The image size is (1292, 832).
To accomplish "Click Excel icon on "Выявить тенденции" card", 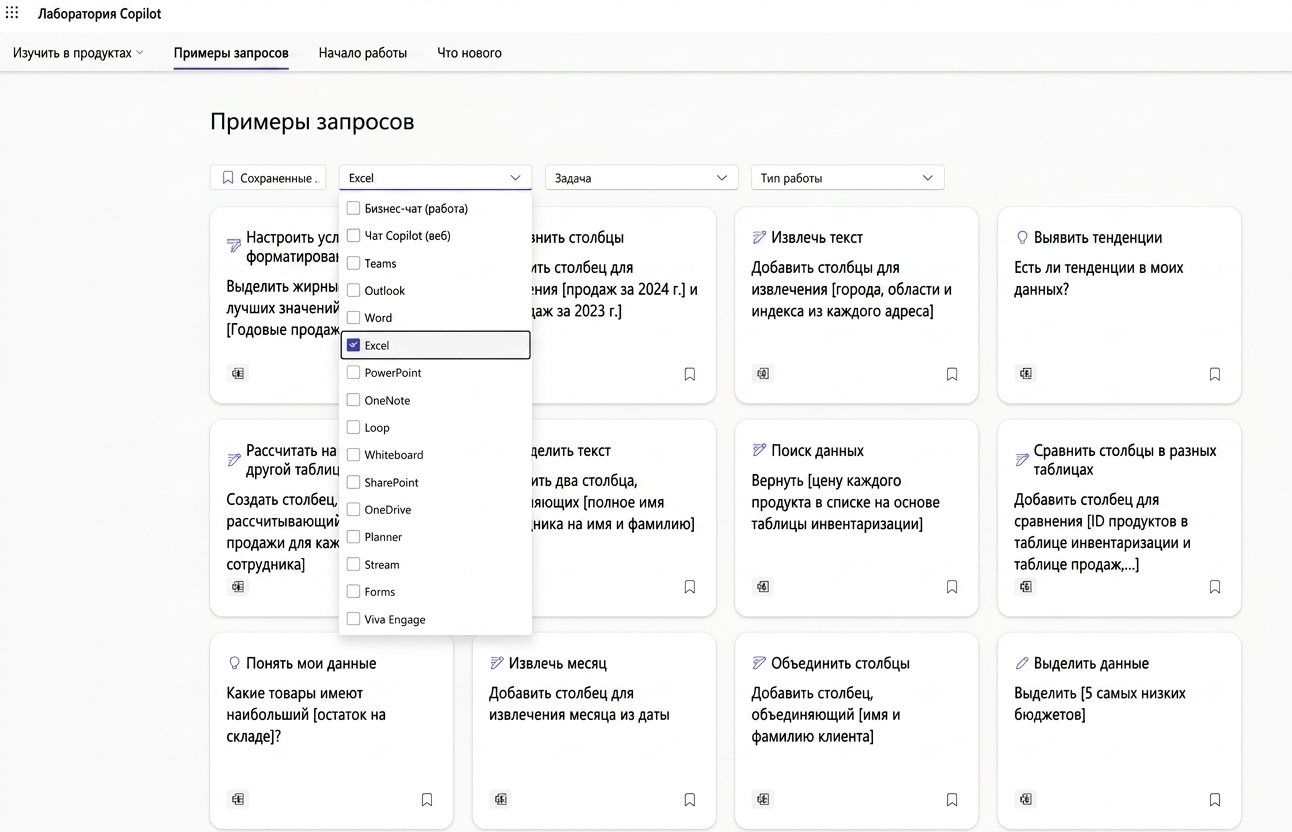I will click(x=1026, y=374).
